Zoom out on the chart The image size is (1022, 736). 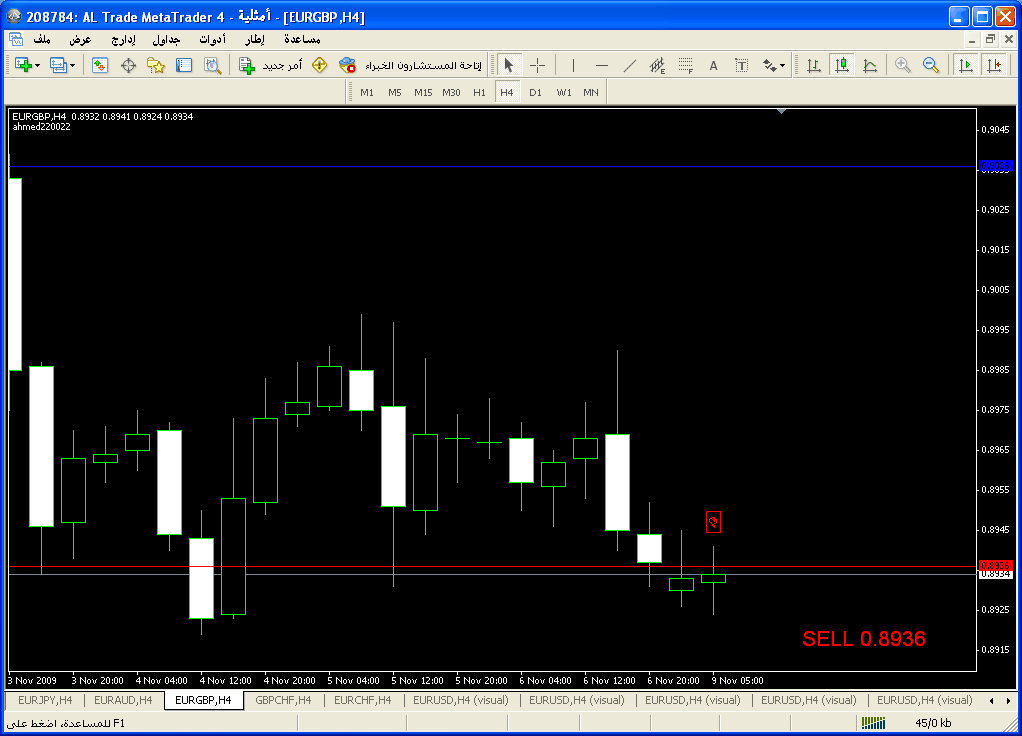[931, 65]
